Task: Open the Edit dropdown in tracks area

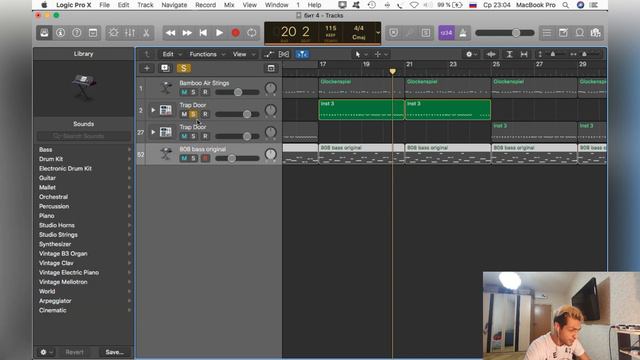Action: 171,54
